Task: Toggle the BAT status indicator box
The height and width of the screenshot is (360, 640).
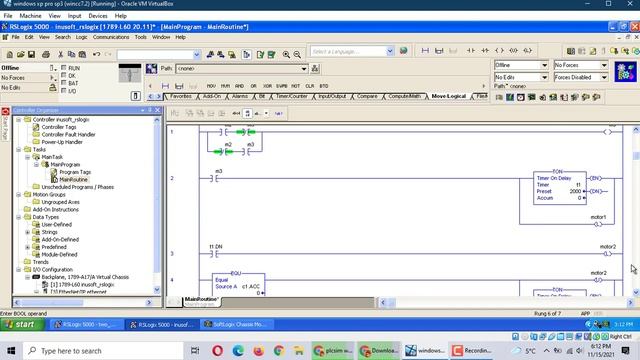Action: tap(64, 83)
